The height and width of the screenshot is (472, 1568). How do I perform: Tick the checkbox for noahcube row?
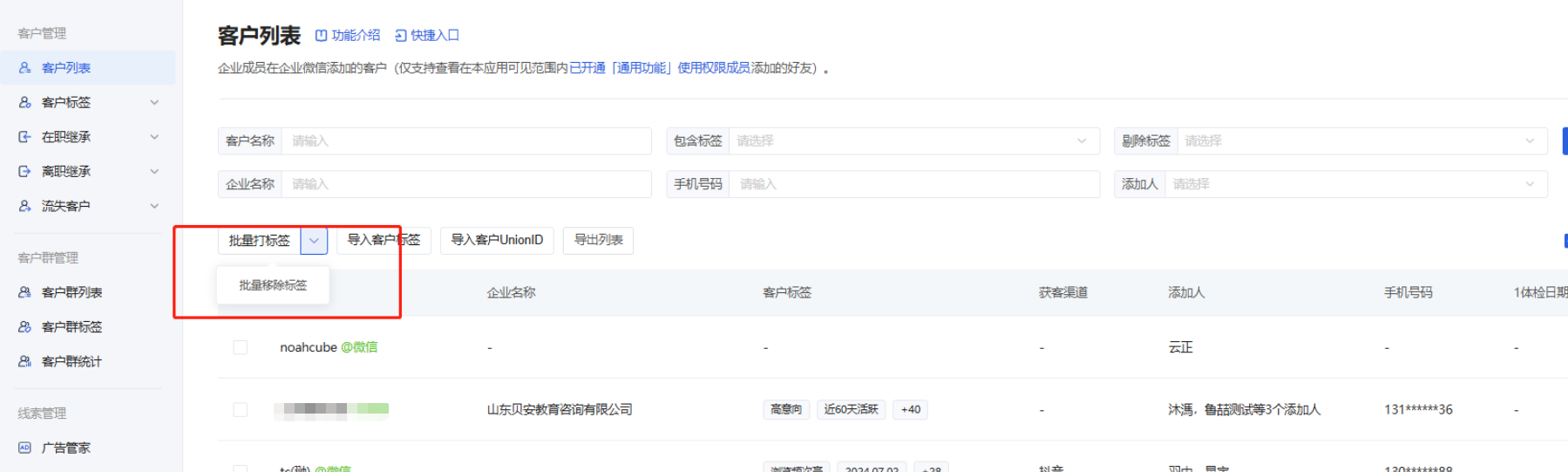click(241, 347)
